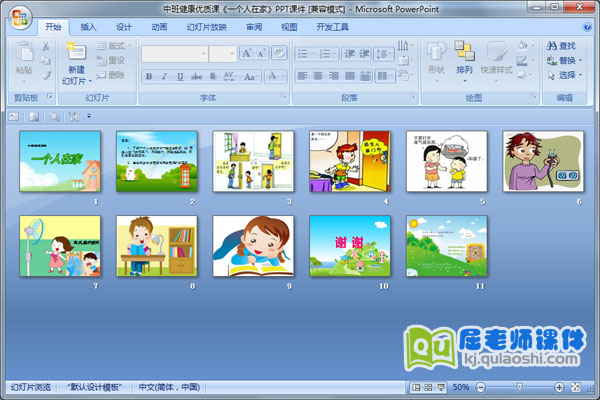This screenshot has width=600, height=400.
Task: Switch to Normal view in status bar
Action: tap(416, 387)
